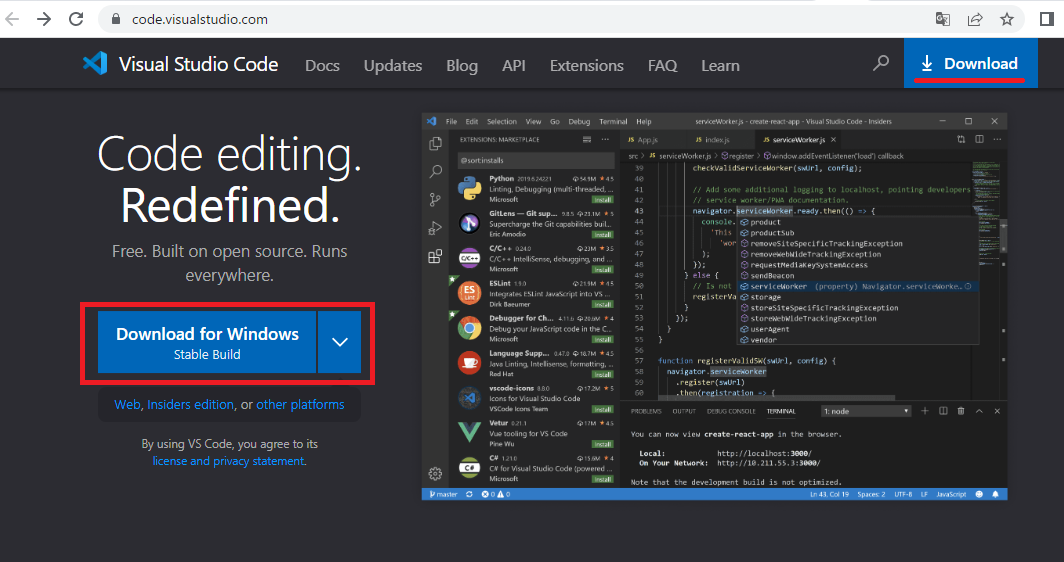1064x562 pixels.
Task: Open the browser side panel icon
Action: tap(1046, 19)
